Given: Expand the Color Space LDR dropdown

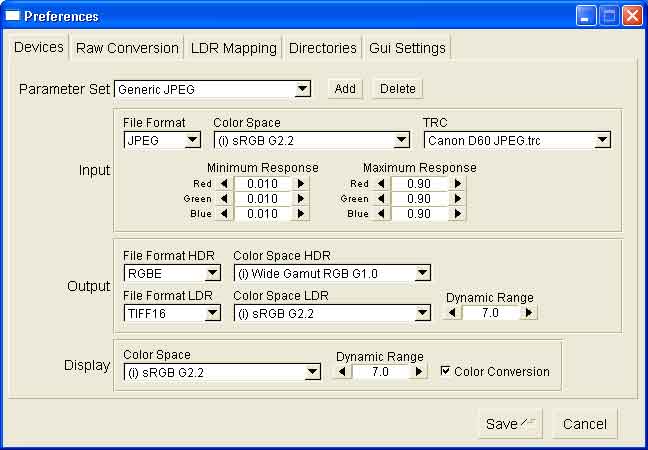Looking at the screenshot, I should 332,313.
